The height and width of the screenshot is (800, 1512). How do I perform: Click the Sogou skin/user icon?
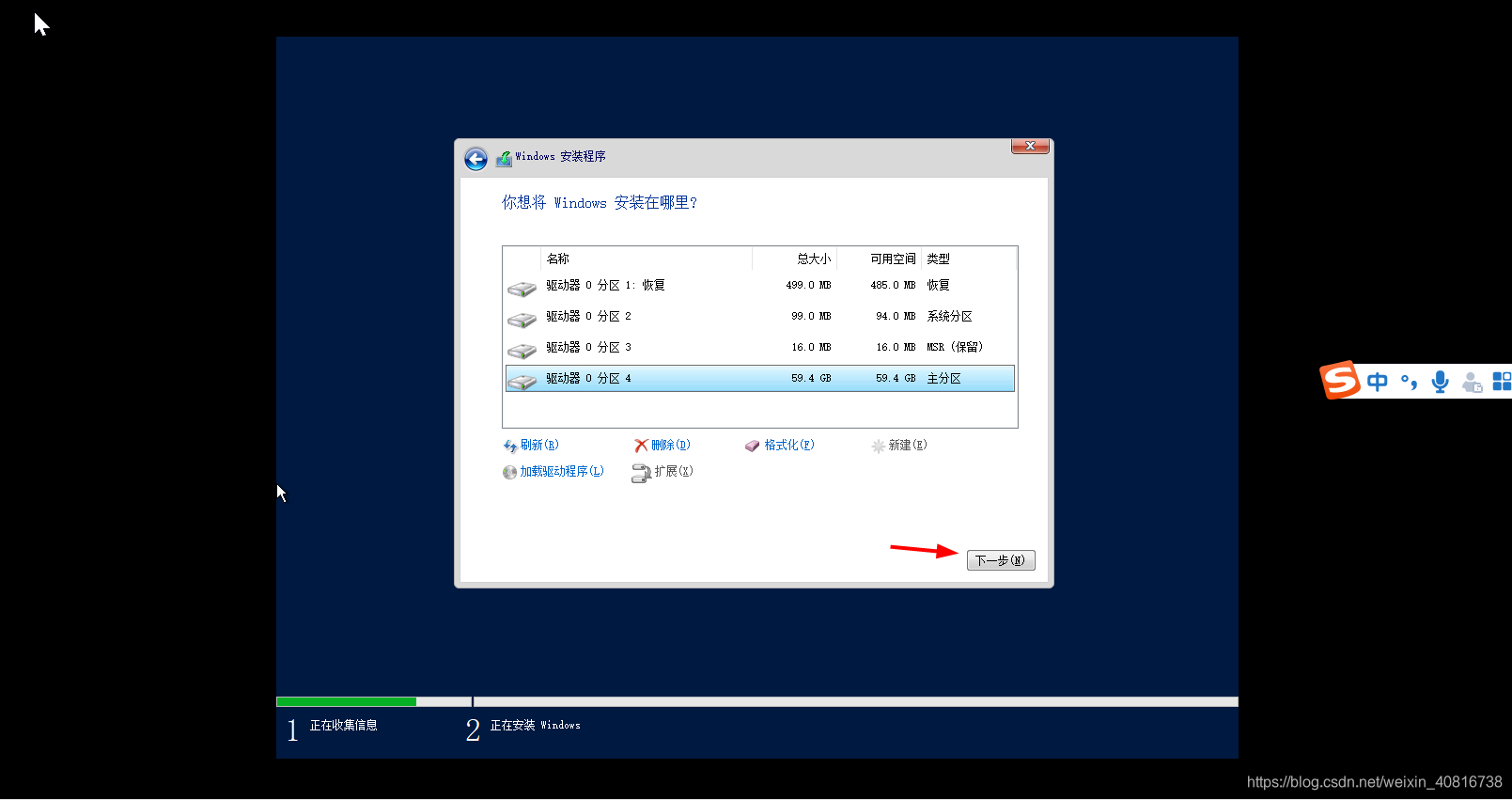pyautogui.click(x=1472, y=383)
